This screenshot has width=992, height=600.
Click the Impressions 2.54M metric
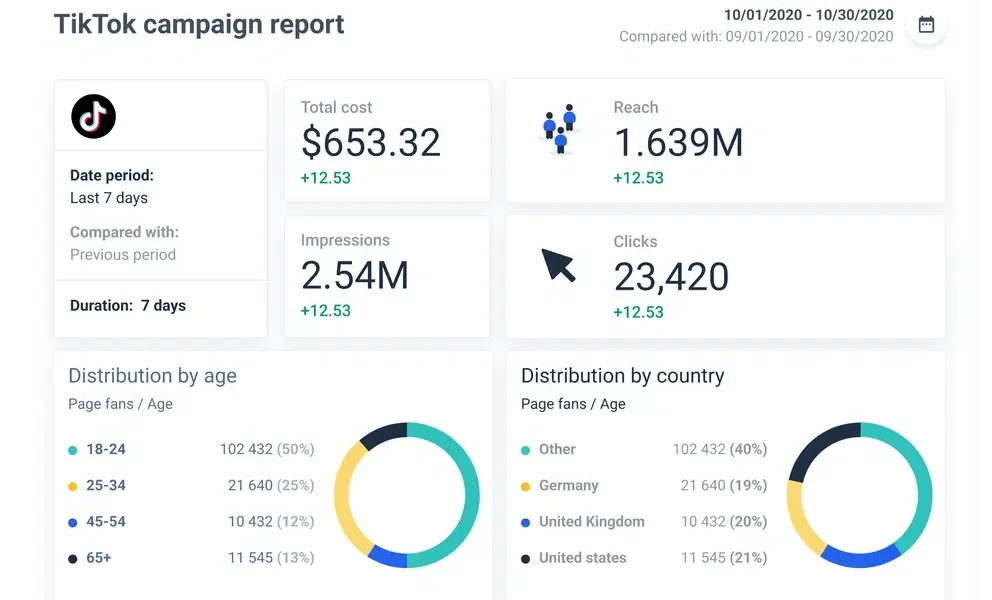tap(355, 276)
